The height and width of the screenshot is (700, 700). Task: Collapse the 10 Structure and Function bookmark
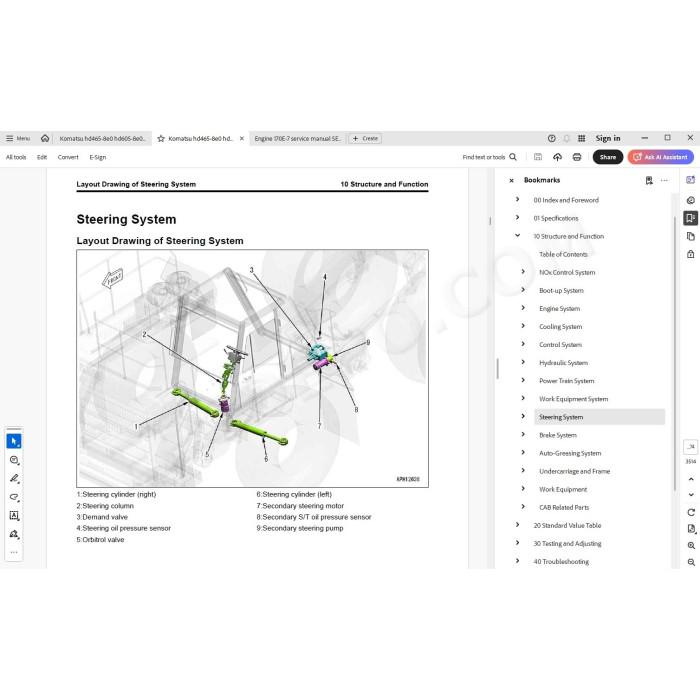tap(517, 236)
